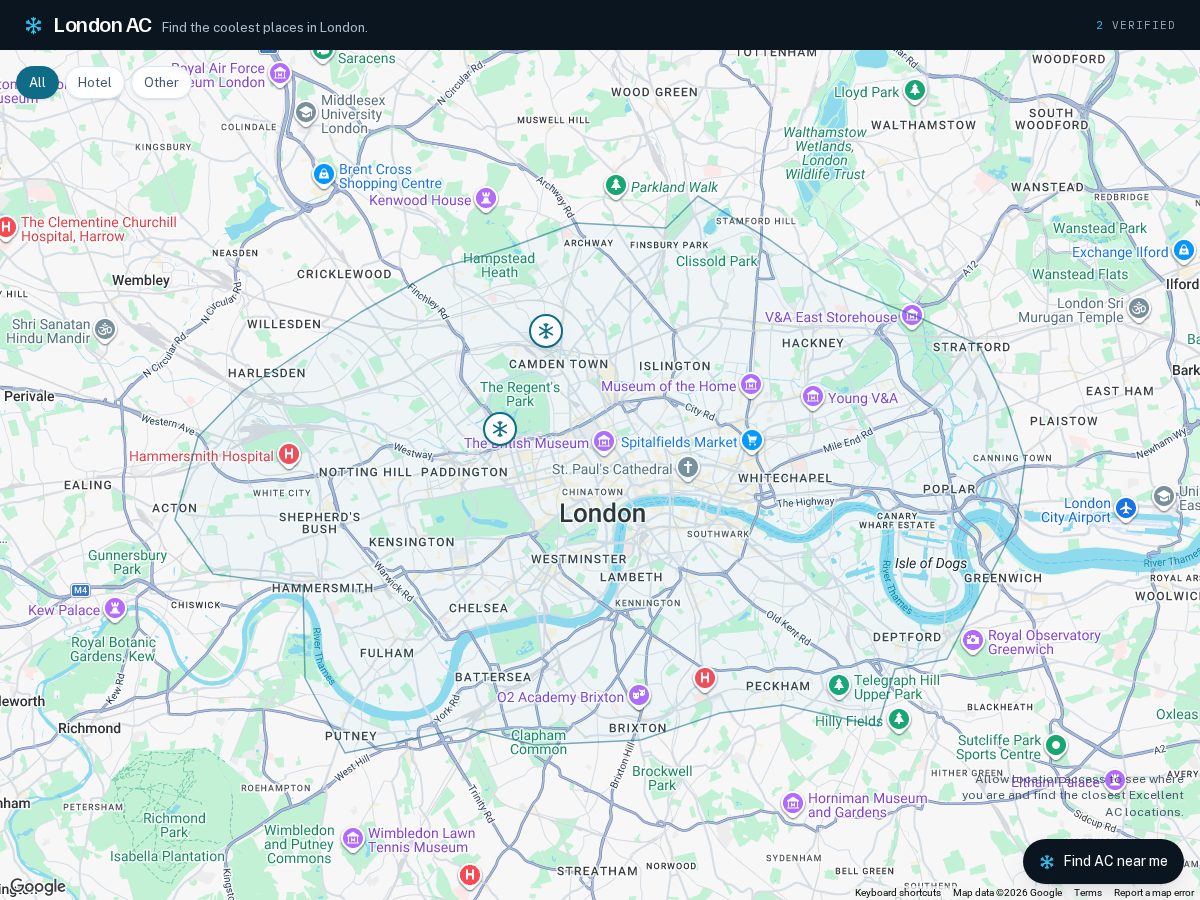Viewport: 1200px width, 900px height.
Task: Open the snowflake AC marker near Paddington
Action: pos(500,429)
